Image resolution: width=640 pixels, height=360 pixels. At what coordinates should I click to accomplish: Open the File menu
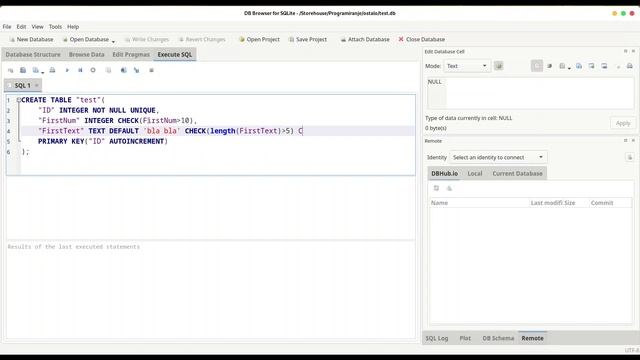[x=7, y=27]
